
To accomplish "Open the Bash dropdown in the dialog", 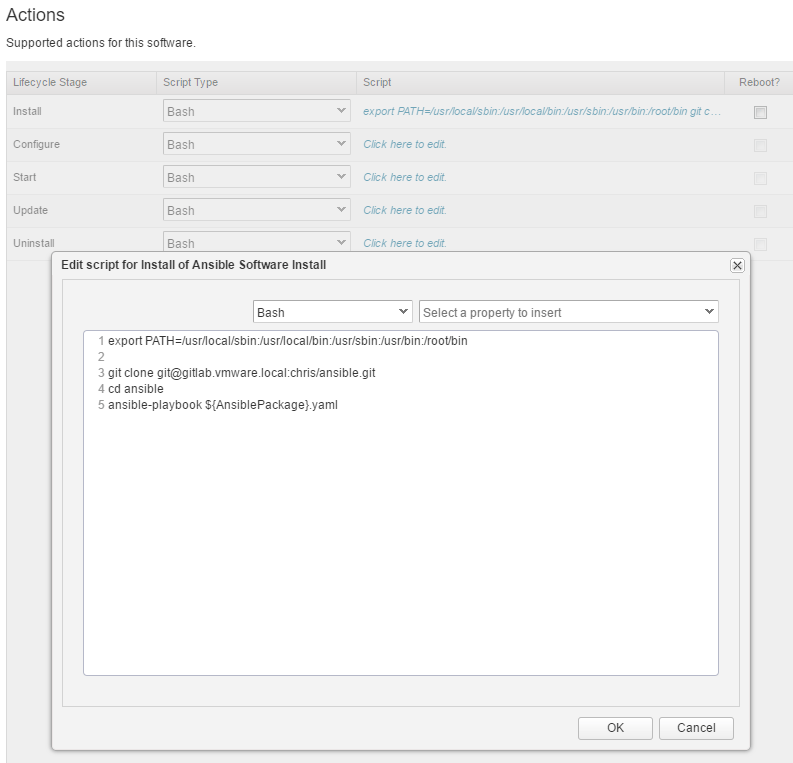I will coord(332,312).
